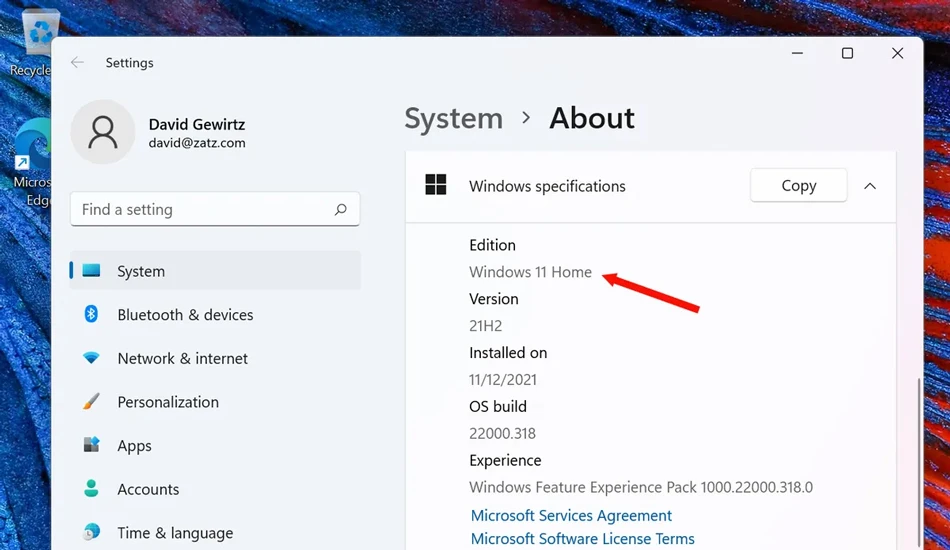Collapse the Windows specifications section
This screenshot has height=550, width=950.
[869, 186]
